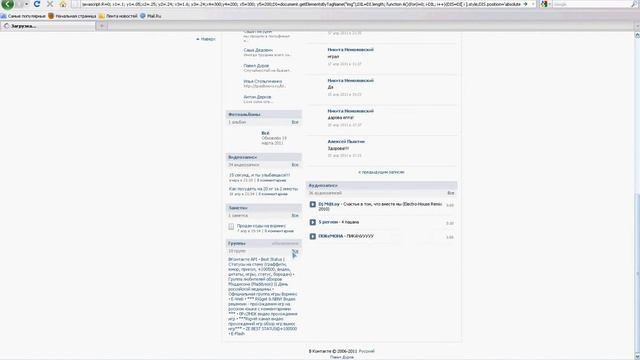This screenshot has width=640, height=360.
Task: Reload the page with the blue refresh icon
Action: coord(37,4)
